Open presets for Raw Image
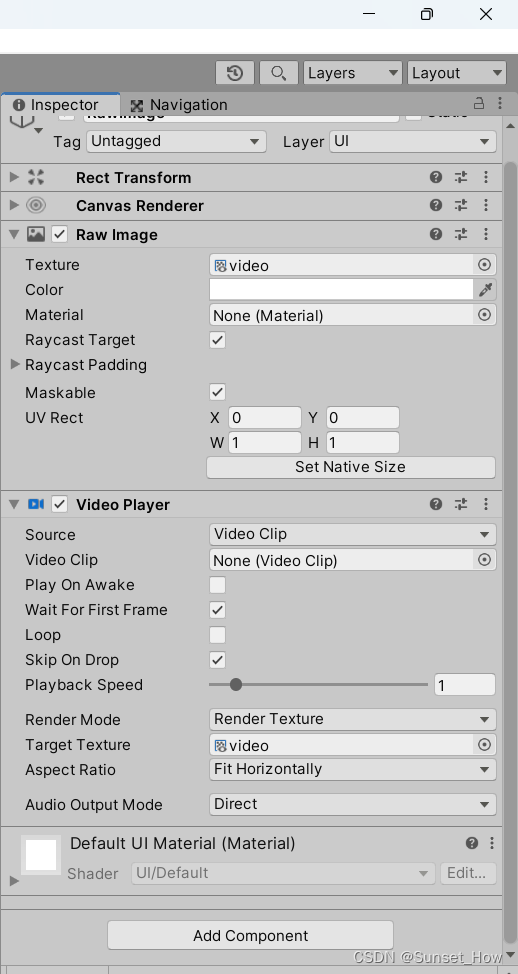This screenshot has width=518, height=974. coord(461,234)
